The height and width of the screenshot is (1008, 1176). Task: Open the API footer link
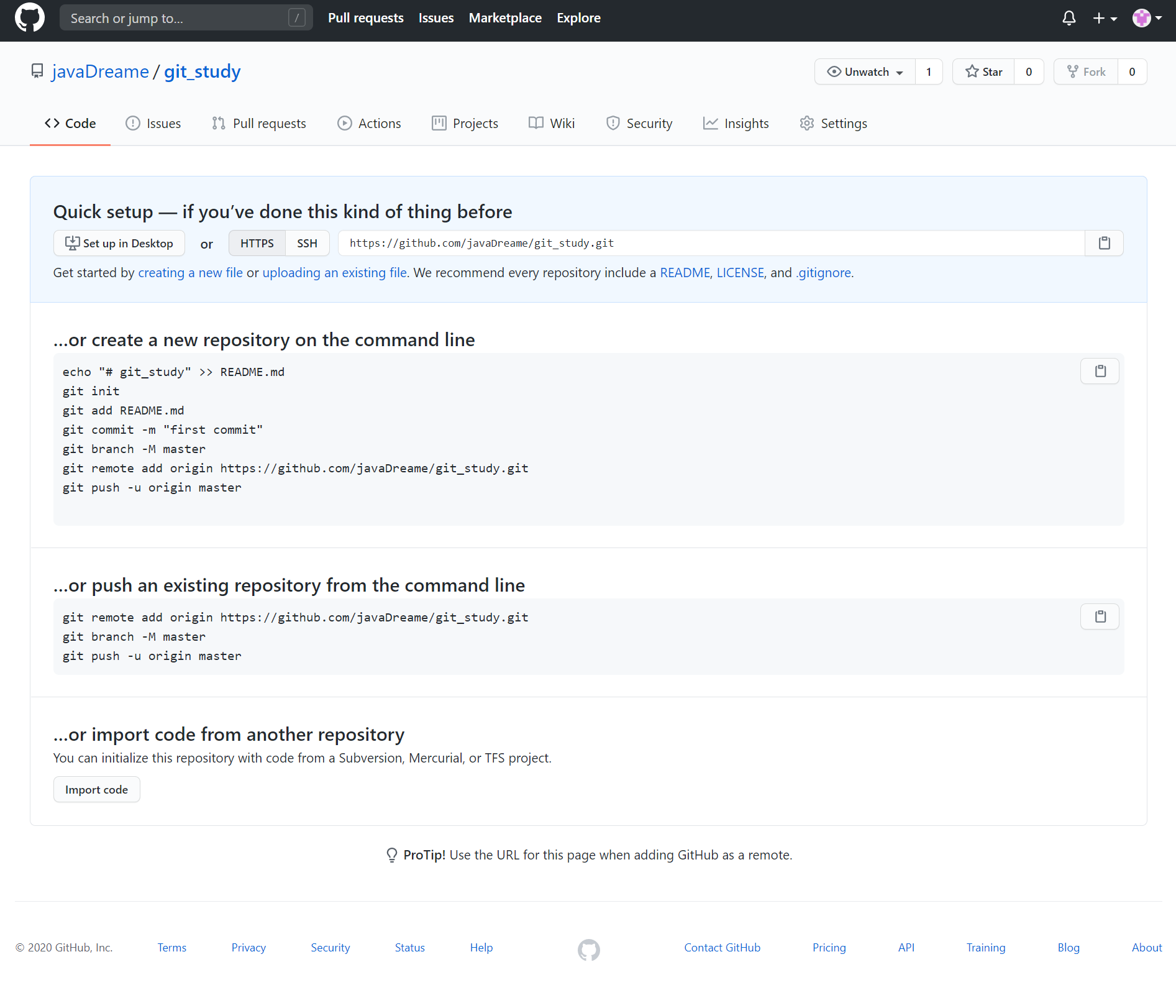pos(906,948)
